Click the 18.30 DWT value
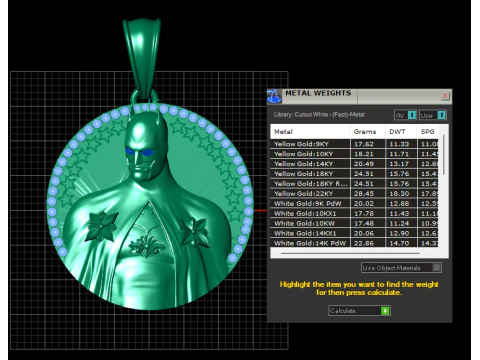Viewport: 480px width, 360px height. pyautogui.click(x=399, y=194)
